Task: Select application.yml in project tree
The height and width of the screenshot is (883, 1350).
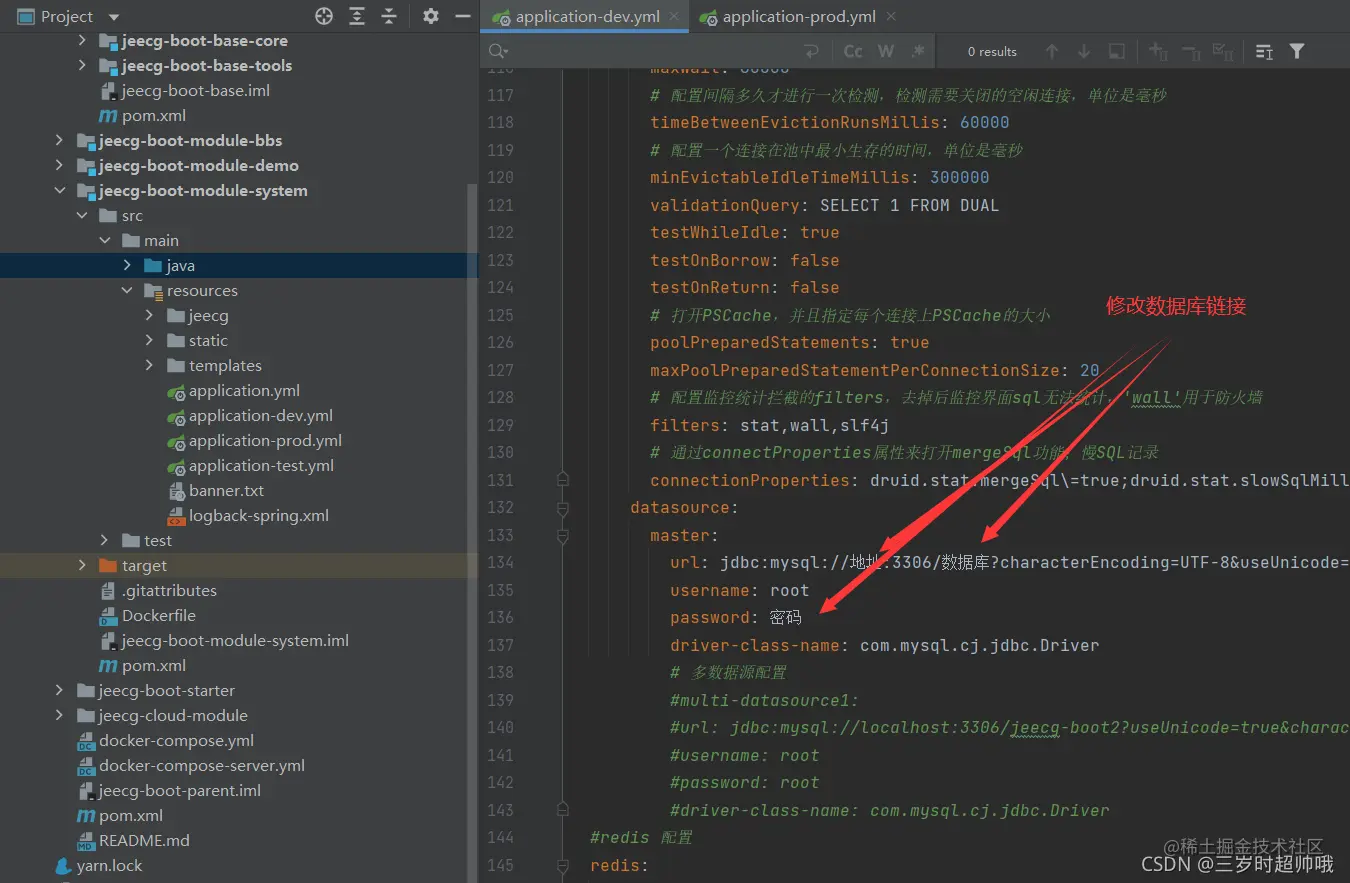Action: tap(244, 391)
